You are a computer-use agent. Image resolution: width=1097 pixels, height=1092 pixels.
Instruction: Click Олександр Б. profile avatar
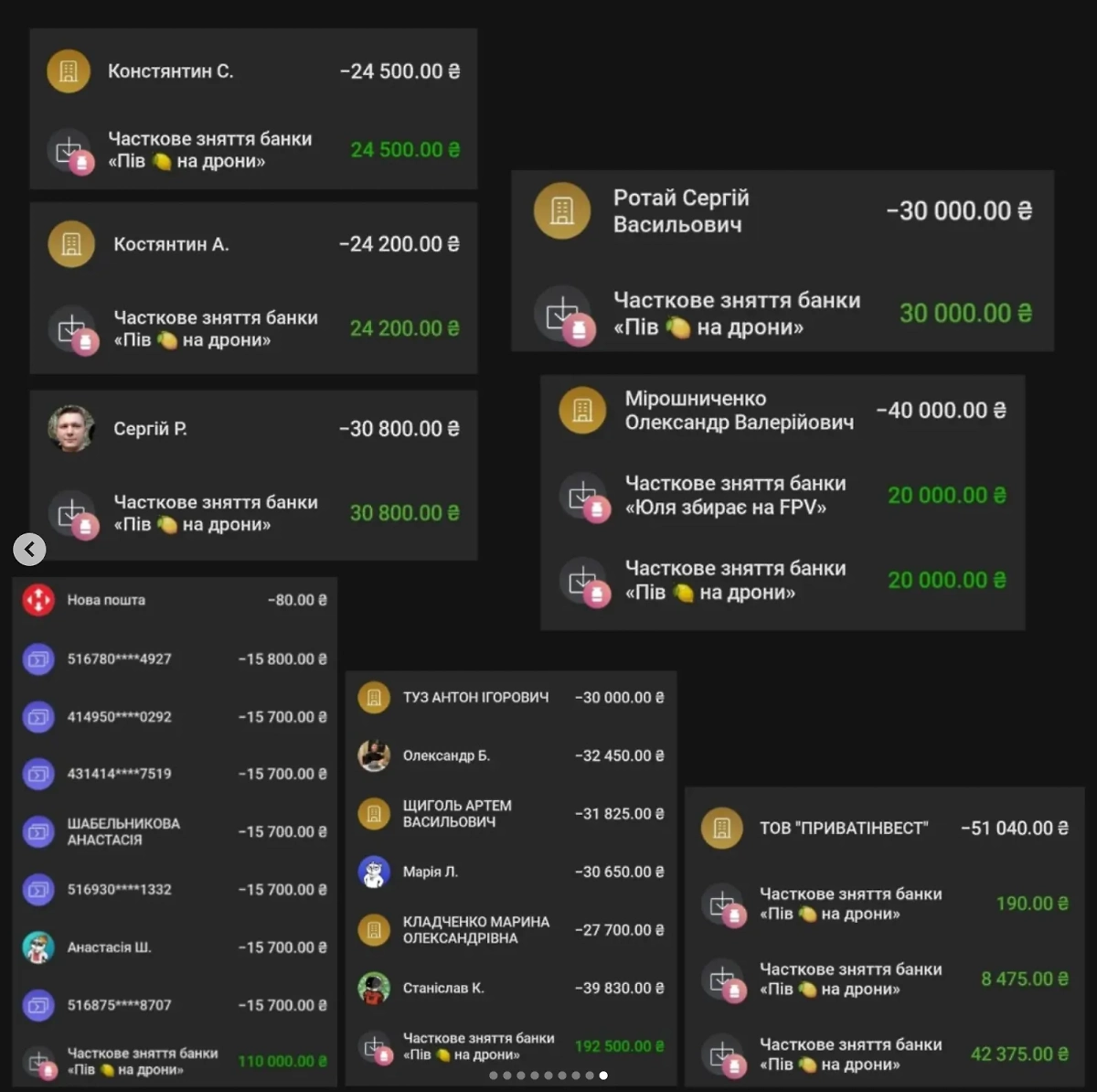[x=374, y=756]
